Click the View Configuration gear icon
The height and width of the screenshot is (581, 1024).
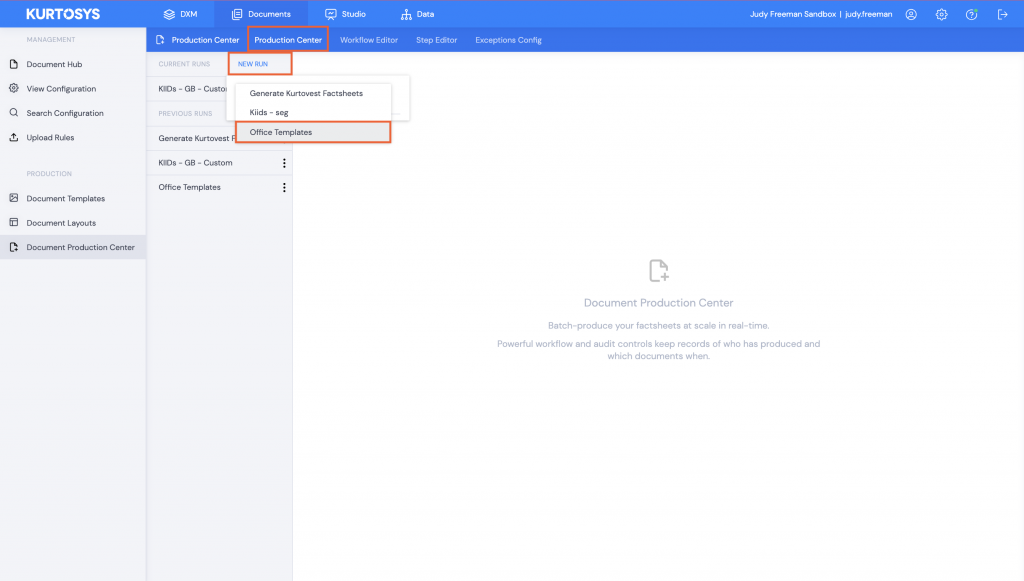(14, 88)
